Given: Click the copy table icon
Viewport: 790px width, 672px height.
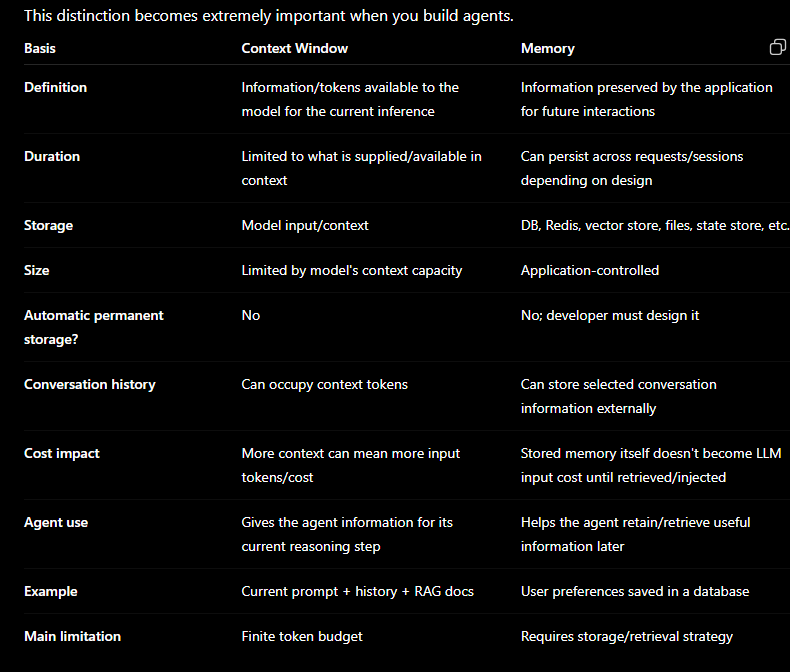Looking at the screenshot, I should [x=777, y=47].
